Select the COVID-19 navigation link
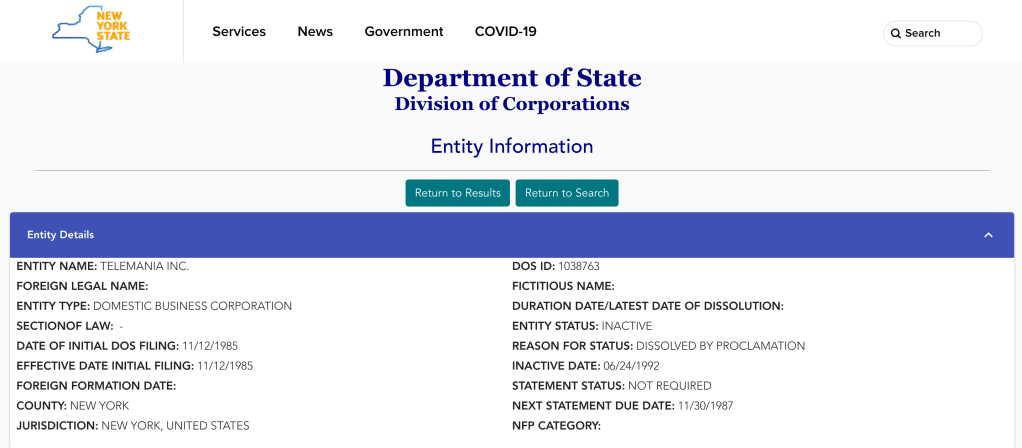The width and height of the screenshot is (1022, 448). click(506, 32)
